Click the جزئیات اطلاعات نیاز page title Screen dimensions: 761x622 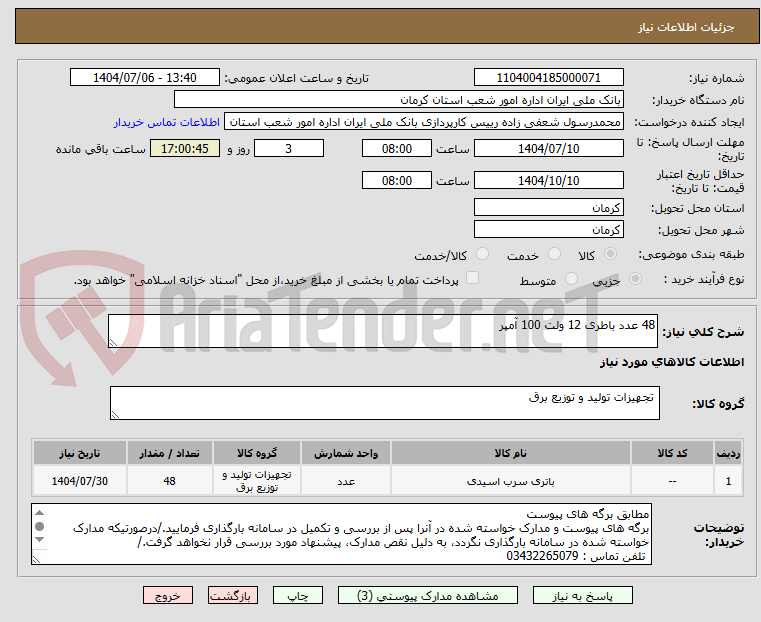click(686, 27)
